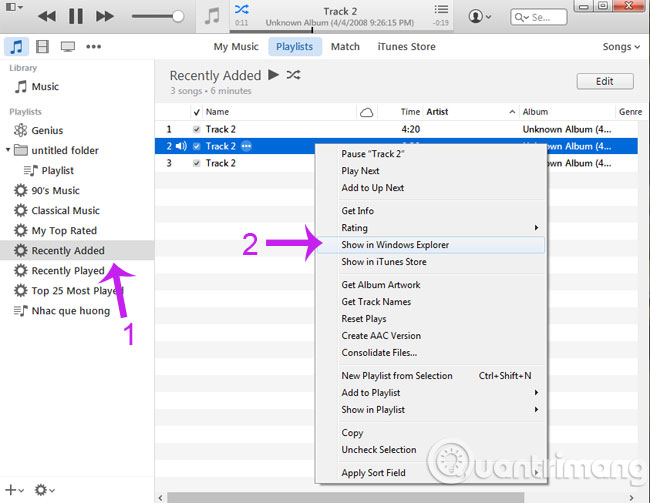Expand the Rating submenu

tap(430, 228)
